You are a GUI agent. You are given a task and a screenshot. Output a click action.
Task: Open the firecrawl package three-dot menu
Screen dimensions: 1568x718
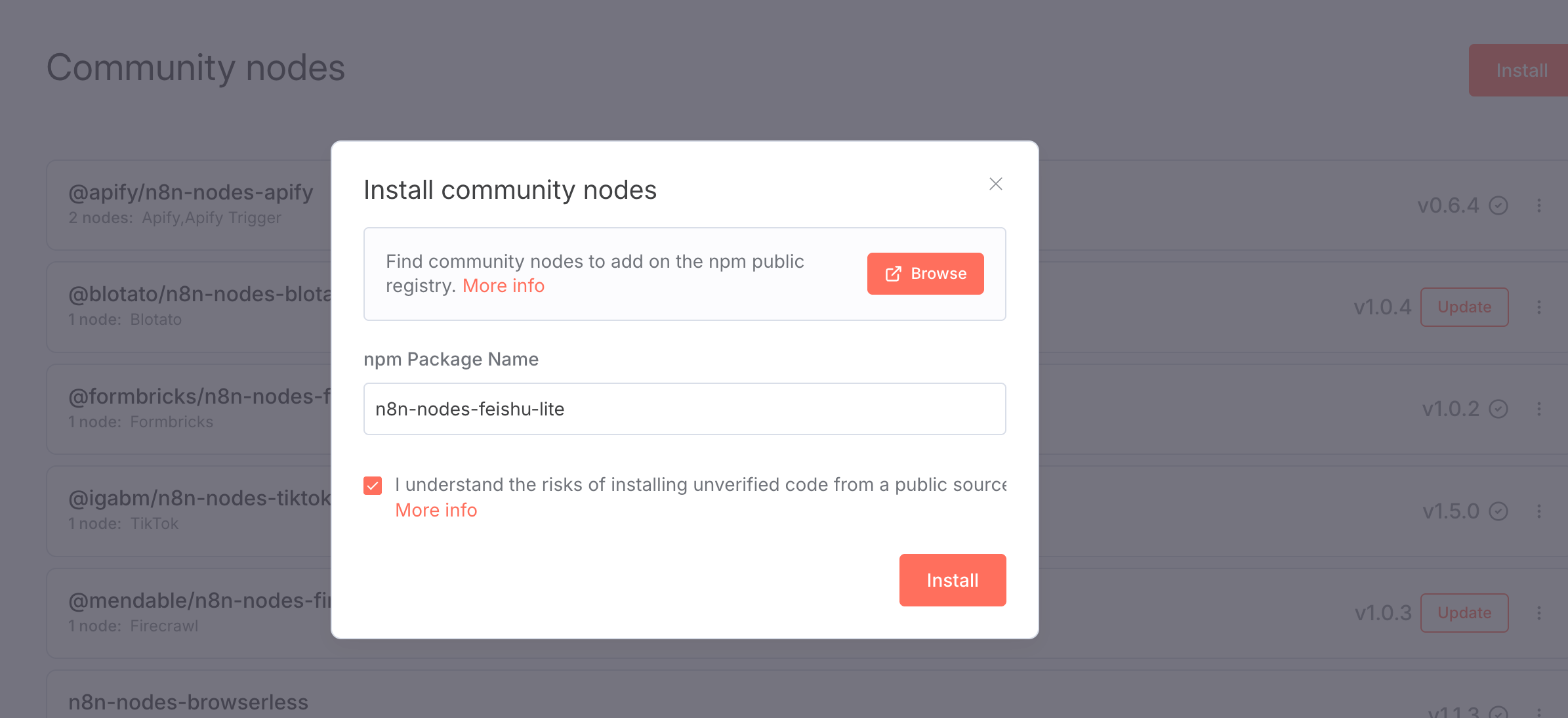1538,613
